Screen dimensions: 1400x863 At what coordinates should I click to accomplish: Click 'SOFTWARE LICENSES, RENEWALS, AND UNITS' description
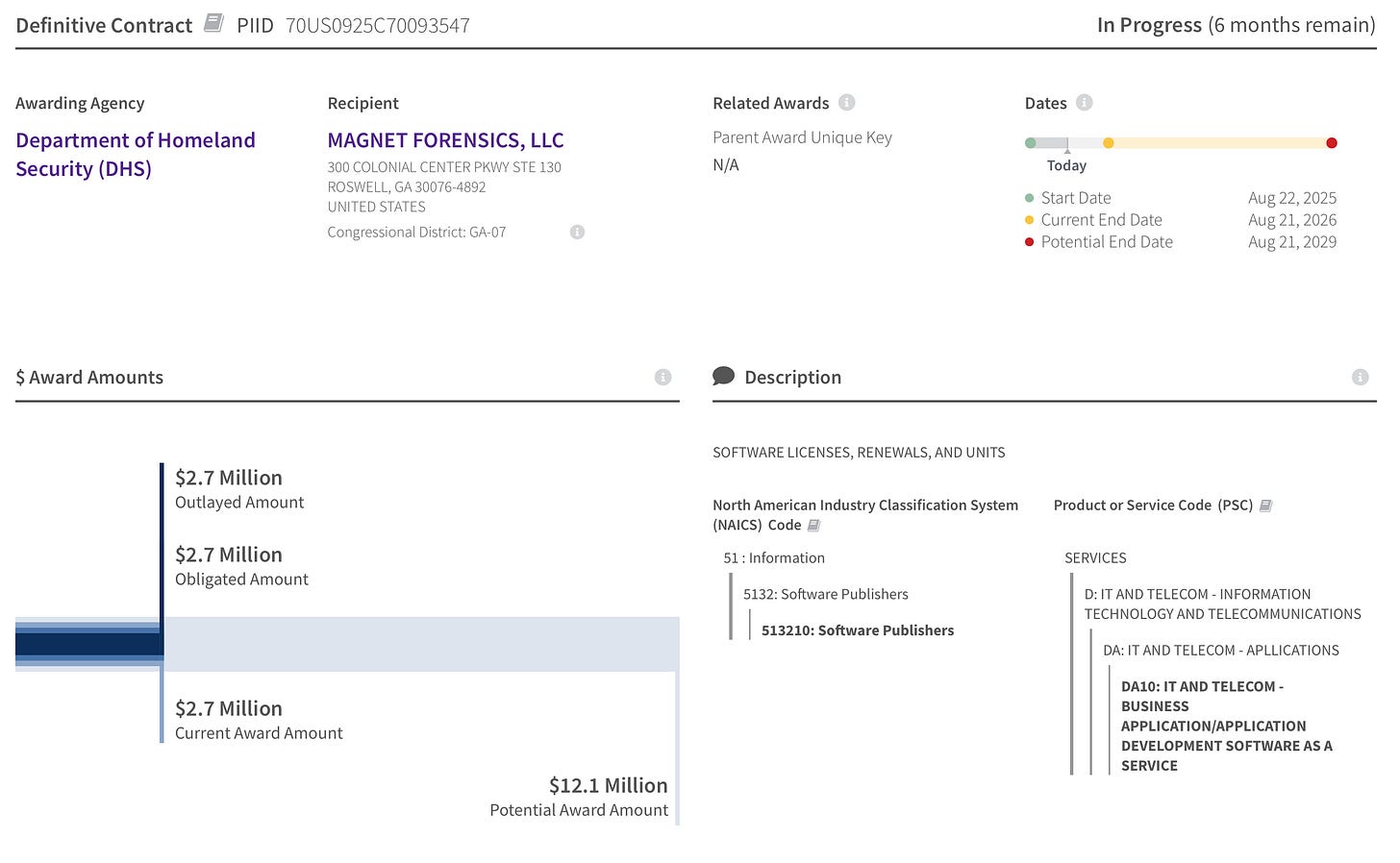pos(859,452)
